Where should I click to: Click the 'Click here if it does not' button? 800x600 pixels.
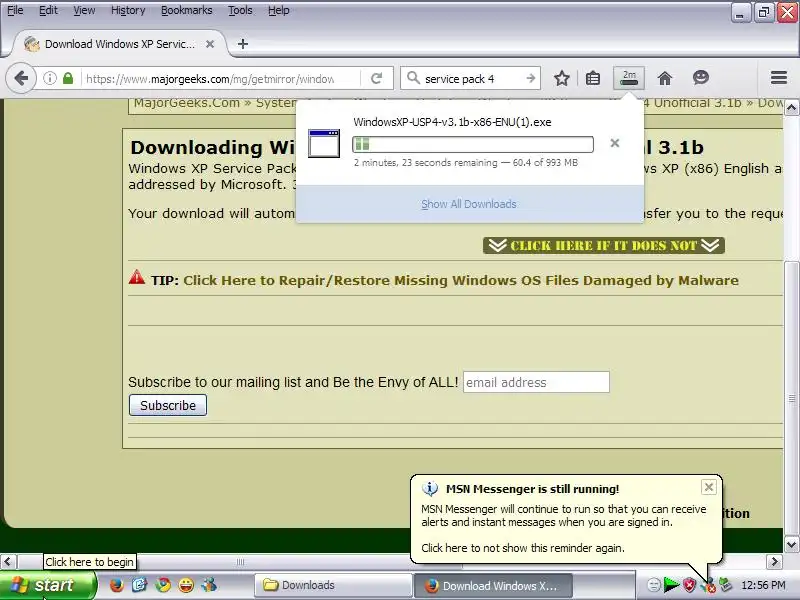click(x=604, y=245)
